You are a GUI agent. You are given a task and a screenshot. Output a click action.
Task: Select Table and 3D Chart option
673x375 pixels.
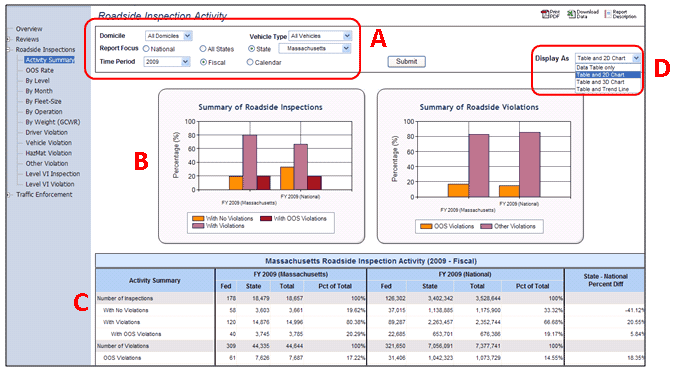[x=608, y=82]
